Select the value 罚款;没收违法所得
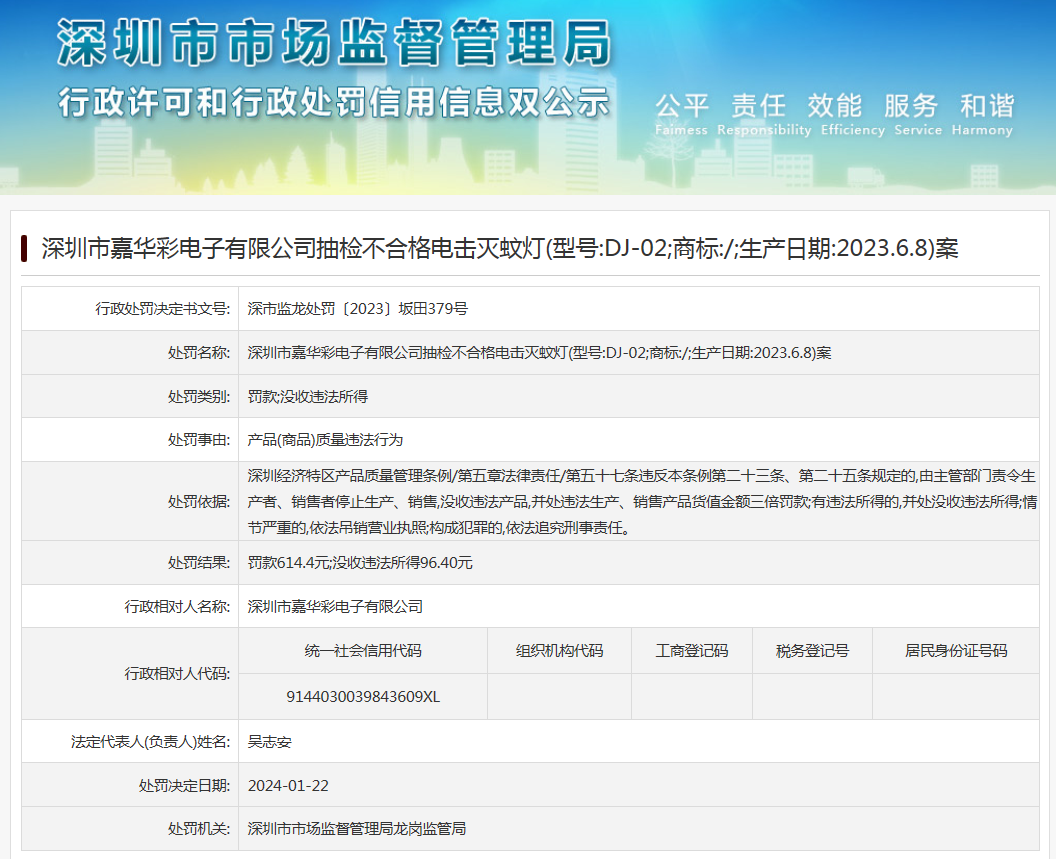Screen dimensions: 1056x859 coord(308,396)
